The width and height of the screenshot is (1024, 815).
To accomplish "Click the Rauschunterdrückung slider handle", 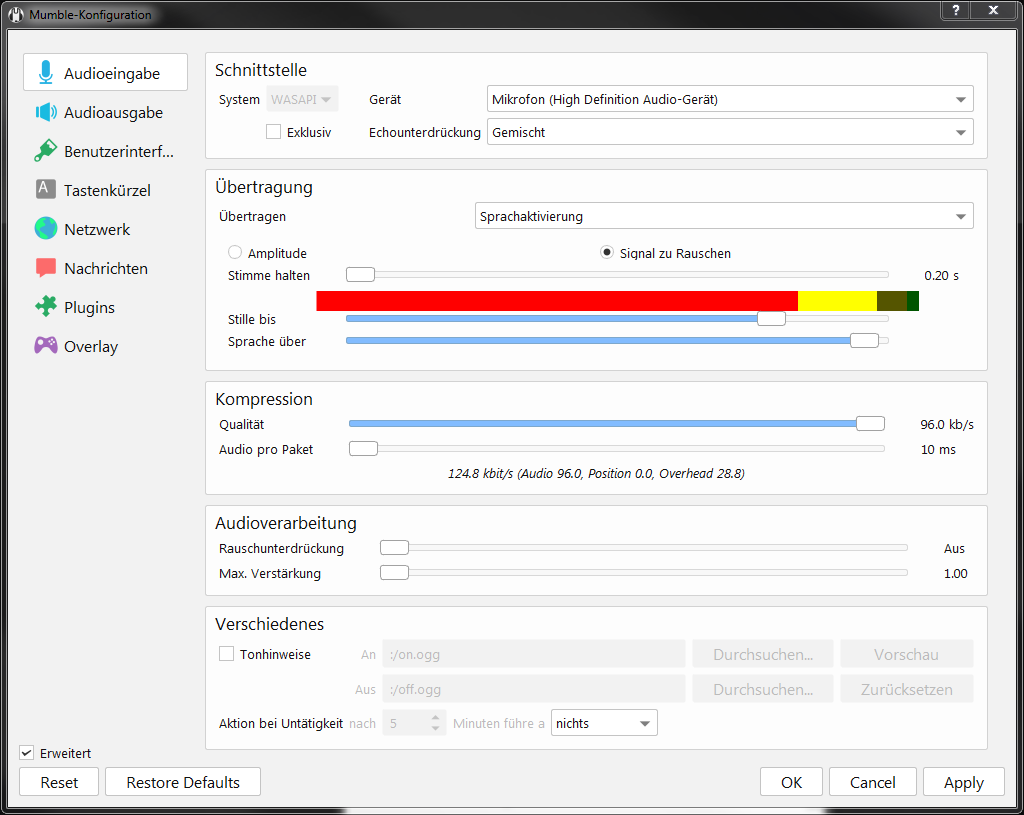I will click(395, 548).
